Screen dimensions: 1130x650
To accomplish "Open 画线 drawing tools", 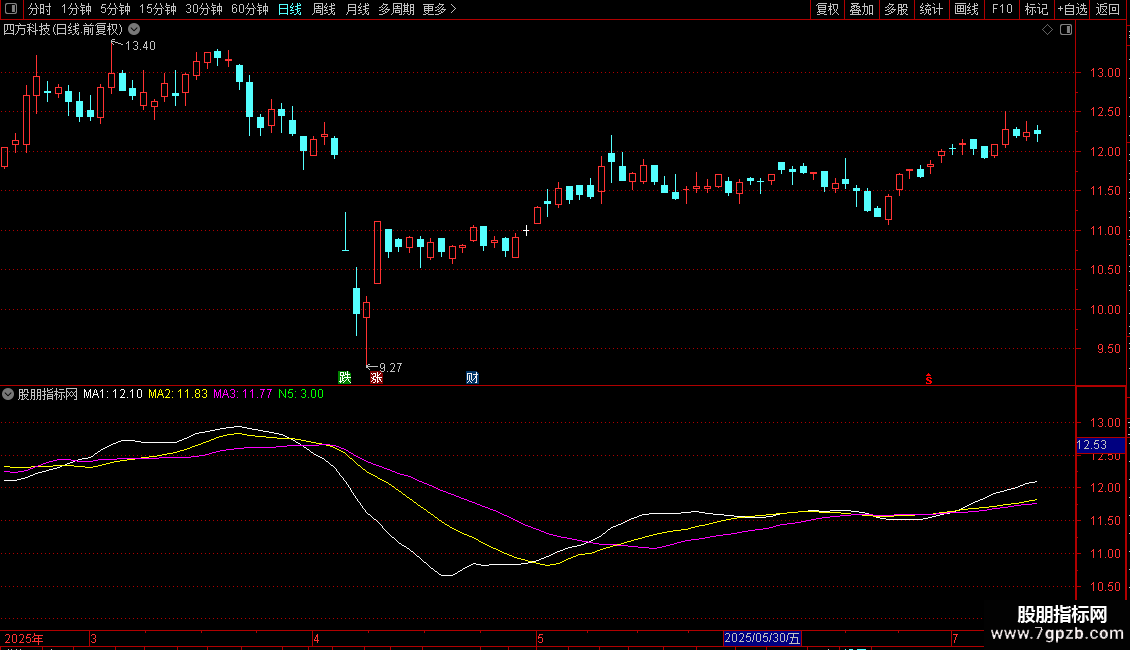I will (x=966, y=9).
